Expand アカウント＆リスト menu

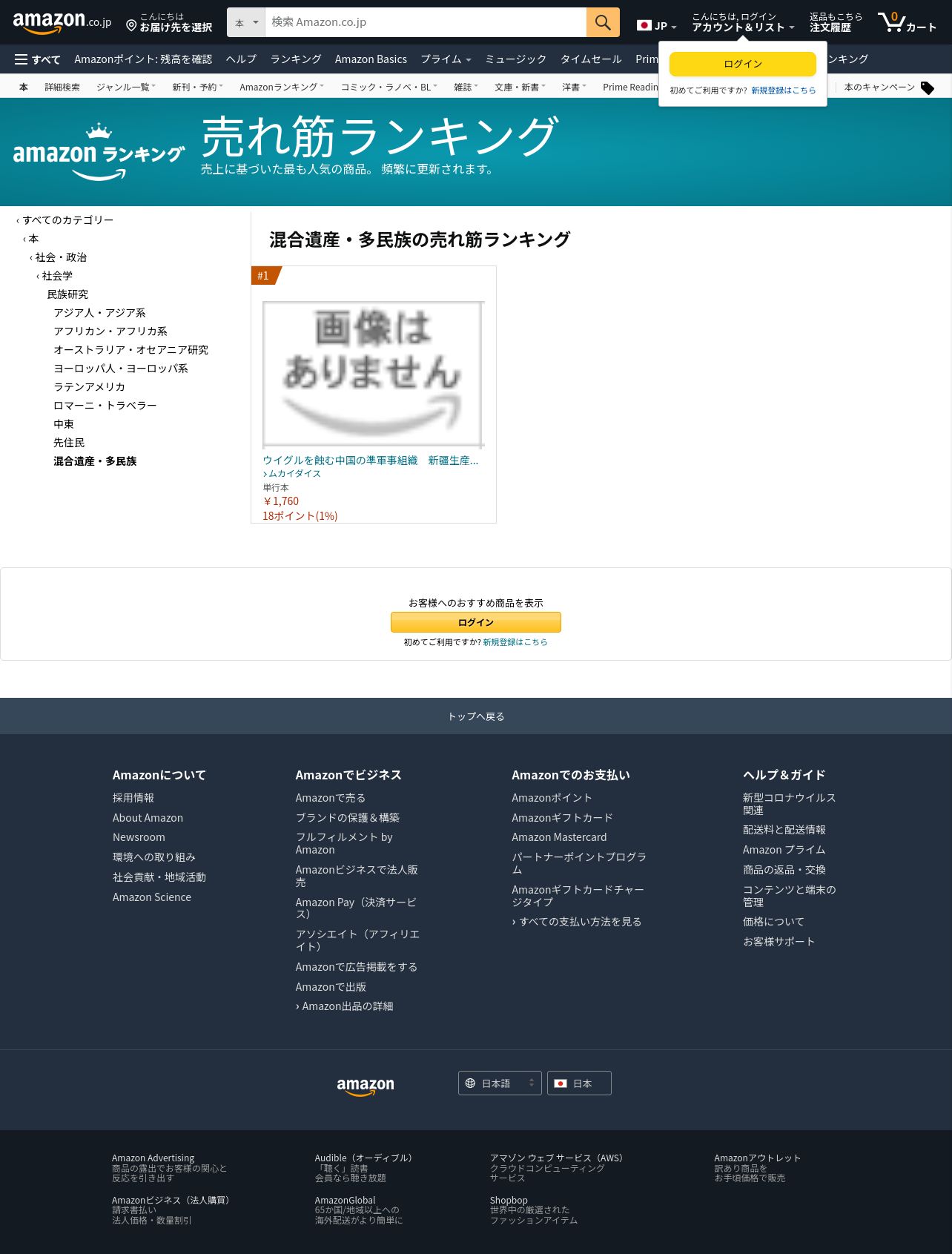(x=743, y=22)
